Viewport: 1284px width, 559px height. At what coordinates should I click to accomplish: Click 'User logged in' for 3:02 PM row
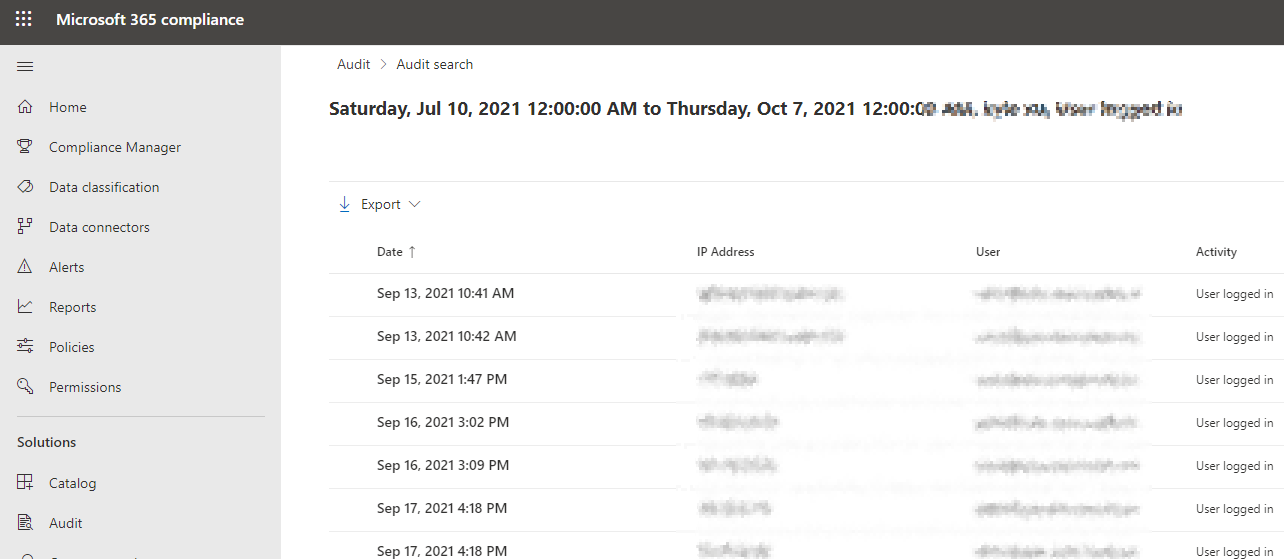pos(1235,423)
